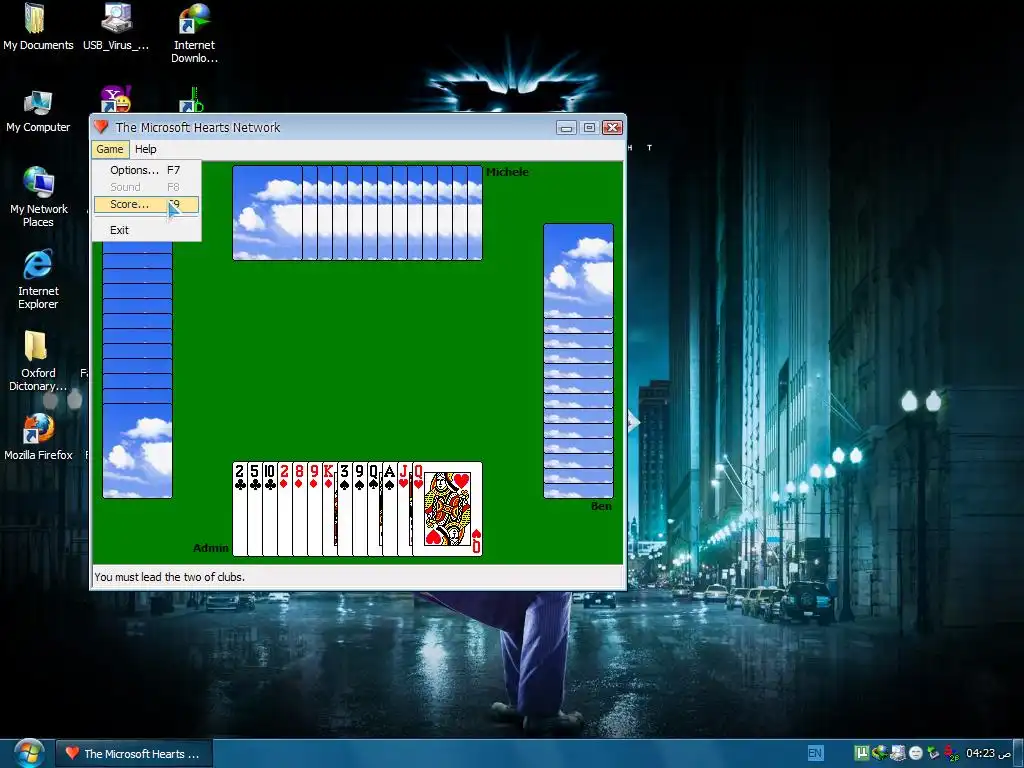The image size is (1024, 768).
Task: Open the uTorrent tray icon
Action: (x=861, y=753)
